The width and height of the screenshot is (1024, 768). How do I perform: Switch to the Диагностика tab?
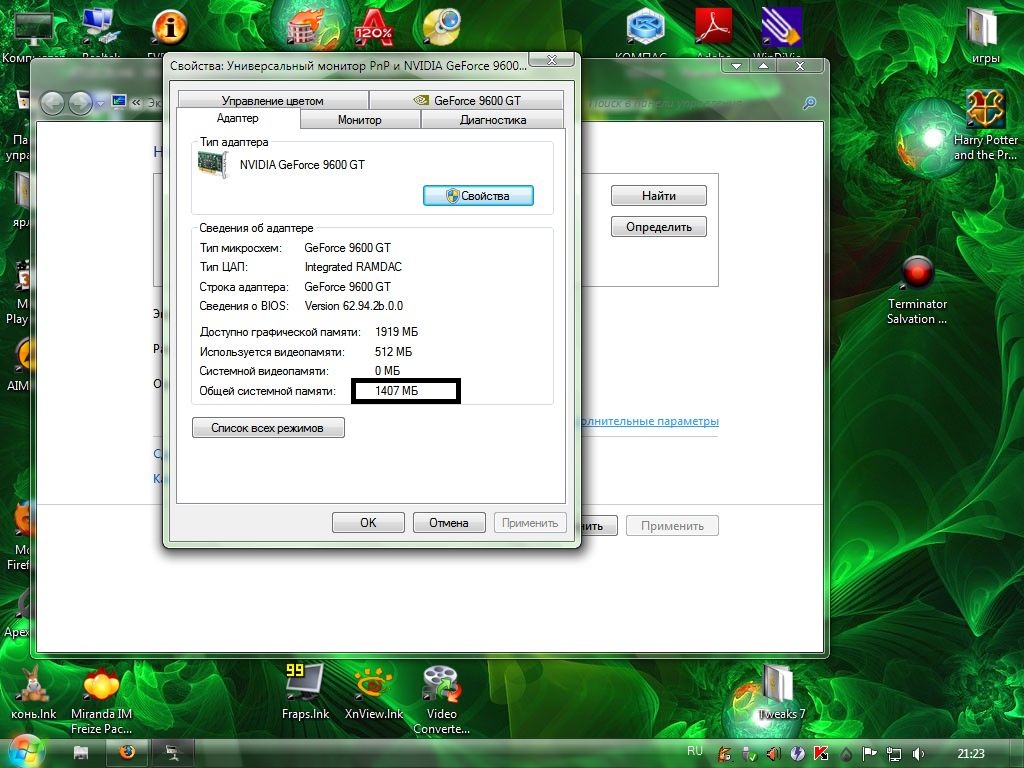coord(492,120)
